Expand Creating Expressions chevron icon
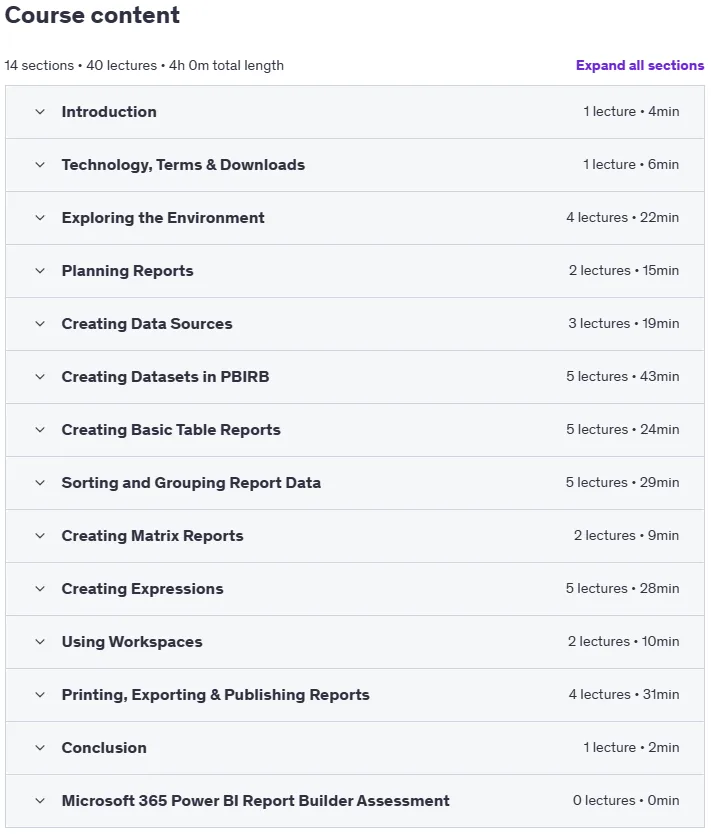Screen dimensions: 711x834 [x=40, y=589]
